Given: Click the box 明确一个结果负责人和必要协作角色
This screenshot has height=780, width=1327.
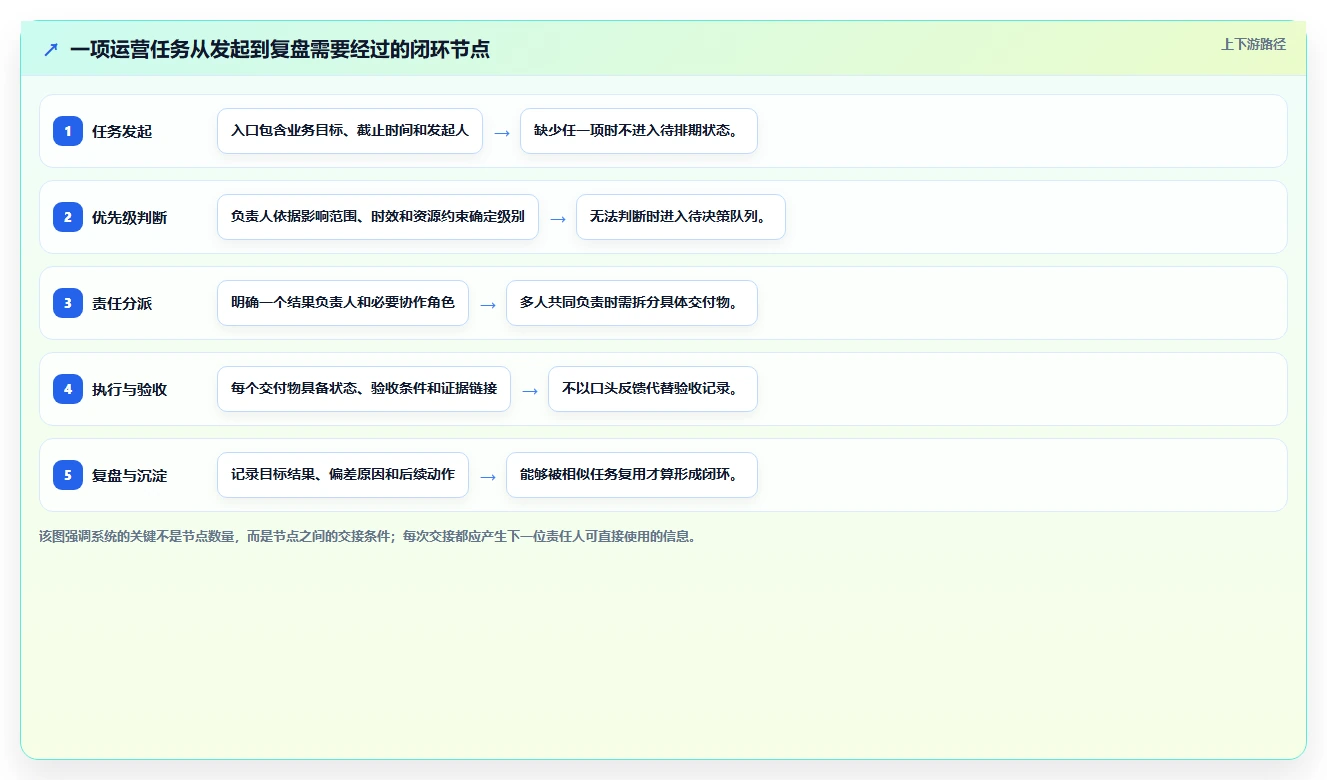Looking at the screenshot, I should coord(343,303).
